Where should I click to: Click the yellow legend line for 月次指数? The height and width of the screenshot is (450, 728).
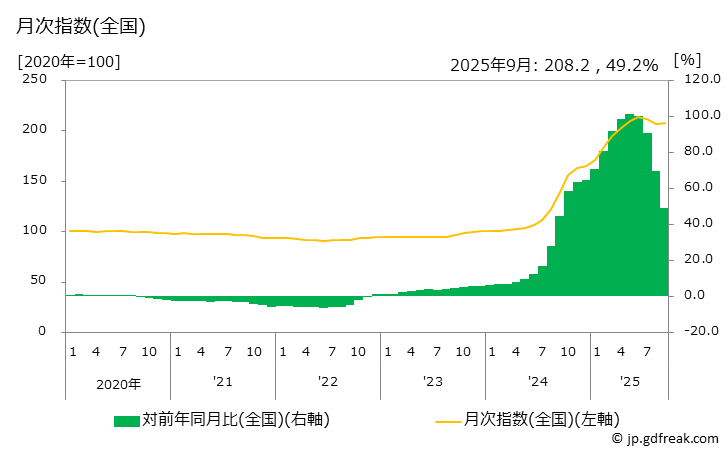tap(451, 420)
